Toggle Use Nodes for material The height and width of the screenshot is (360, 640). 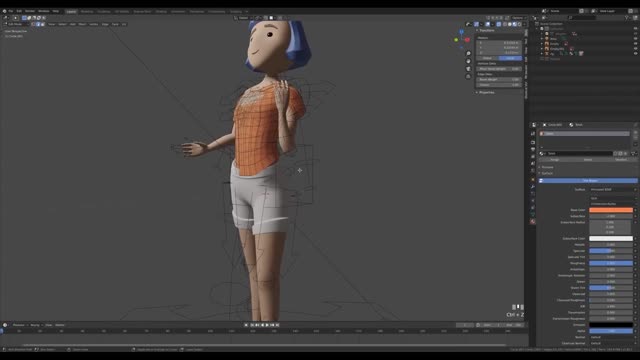click(588, 180)
